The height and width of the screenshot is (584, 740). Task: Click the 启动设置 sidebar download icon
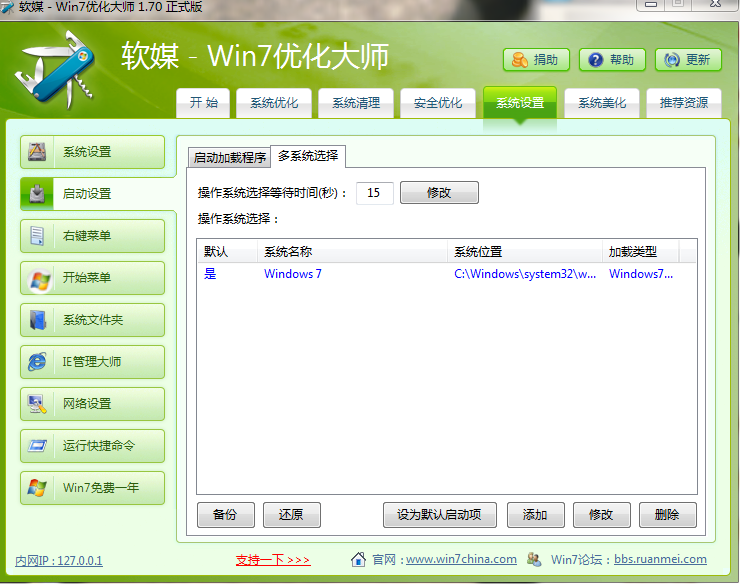tap(37, 194)
